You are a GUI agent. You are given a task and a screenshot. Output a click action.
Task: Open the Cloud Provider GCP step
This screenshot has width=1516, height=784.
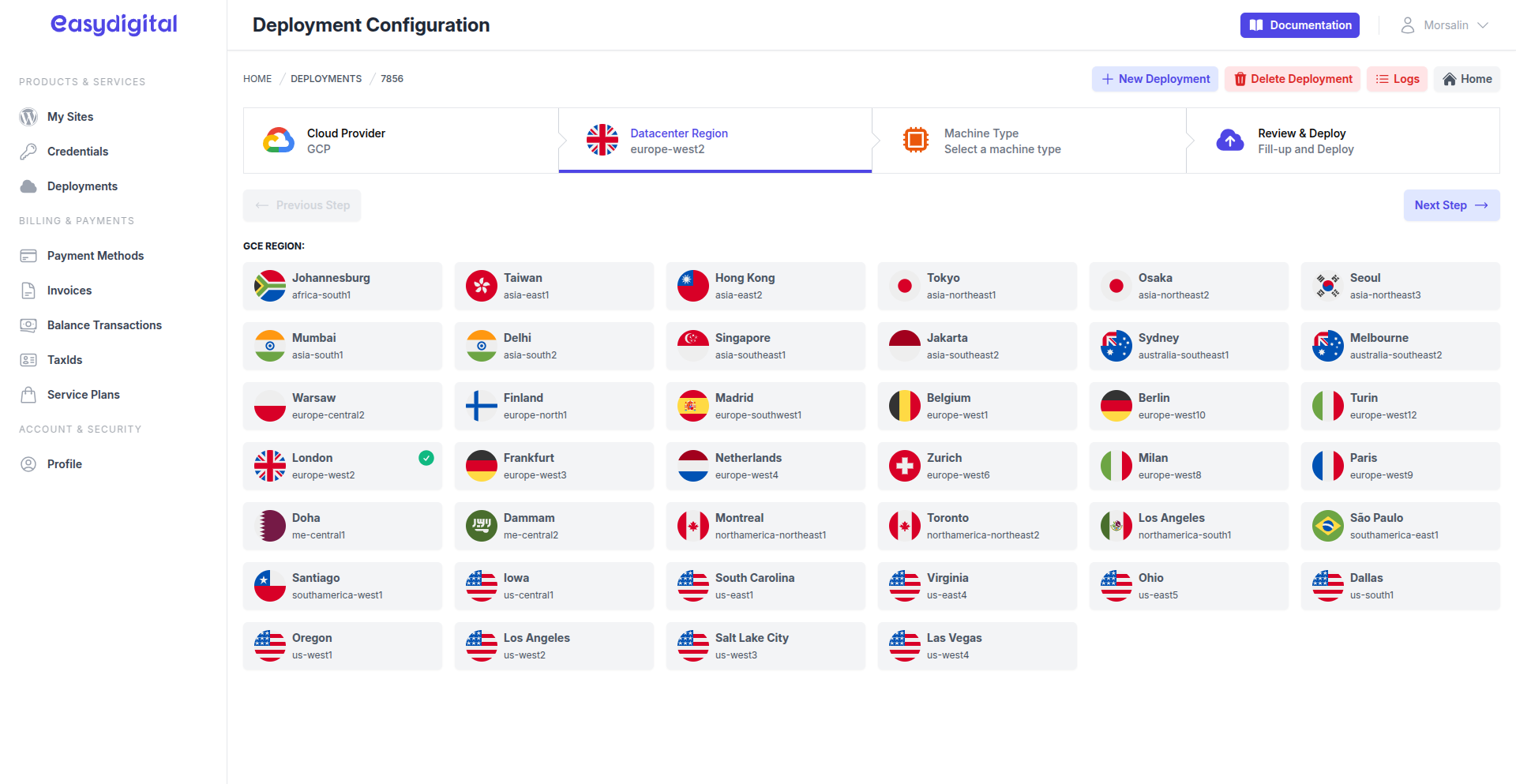[399, 140]
